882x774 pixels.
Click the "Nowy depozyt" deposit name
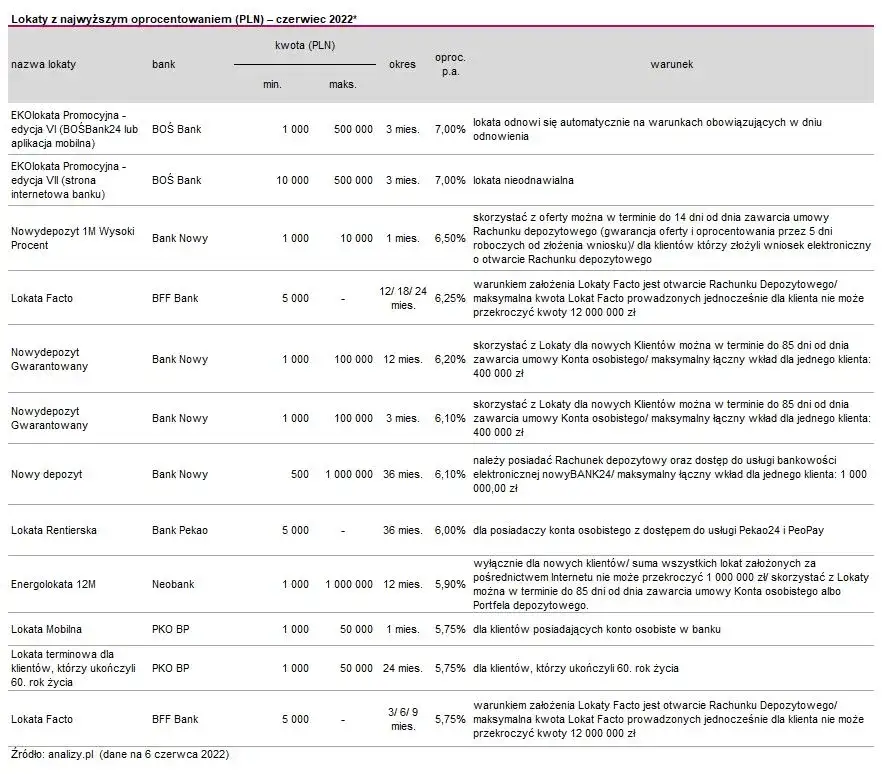click(x=46, y=474)
